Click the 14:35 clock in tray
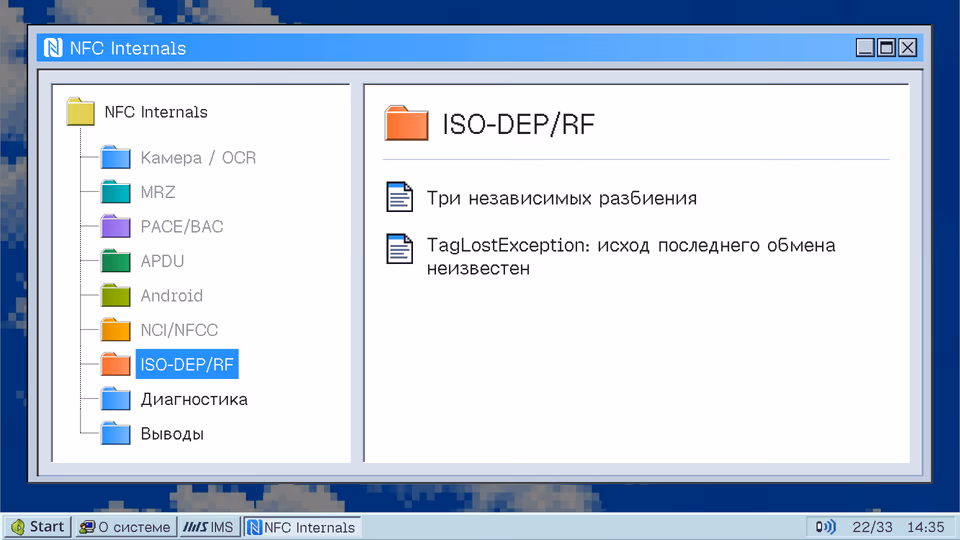Viewport: 960px width, 540px height. [926, 527]
